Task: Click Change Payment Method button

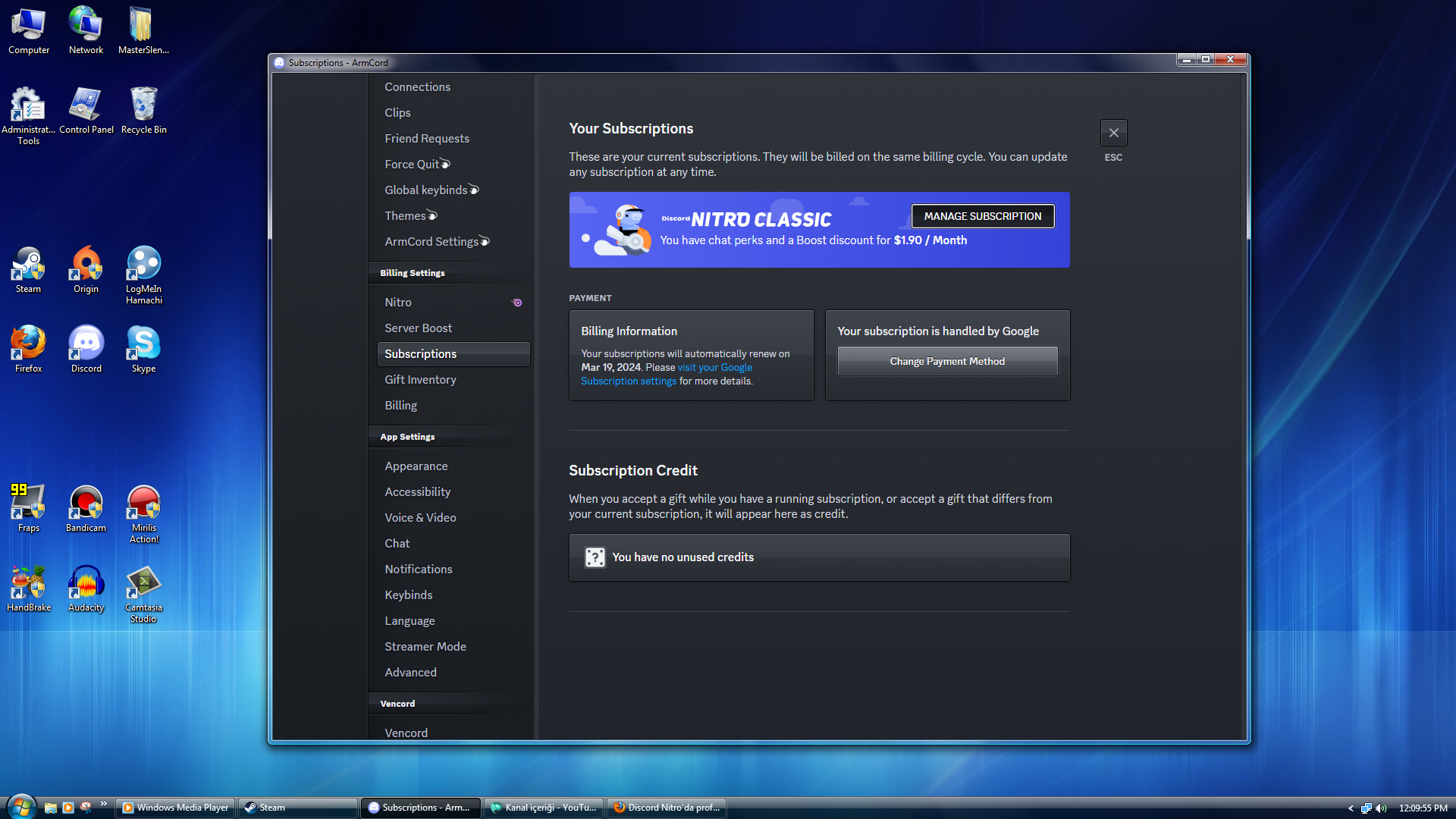Action: pyautogui.click(x=946, y=361)
